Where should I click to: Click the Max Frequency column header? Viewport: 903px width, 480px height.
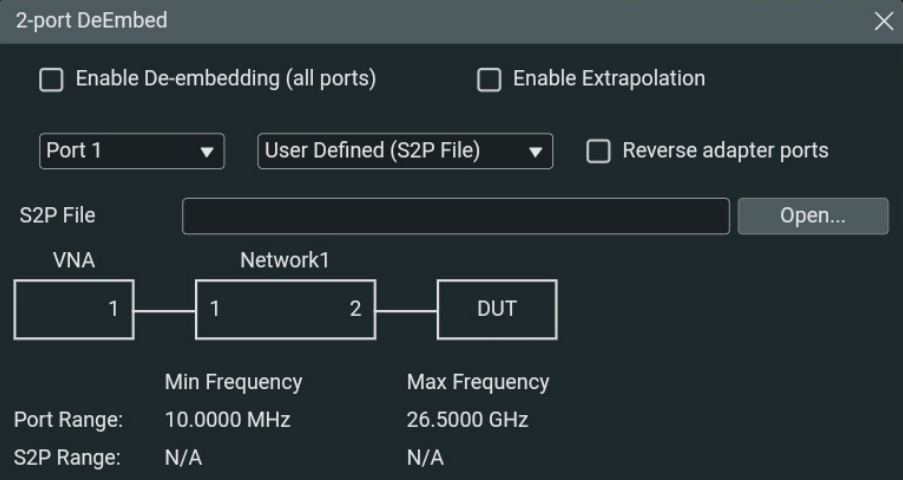coord(477,382)
